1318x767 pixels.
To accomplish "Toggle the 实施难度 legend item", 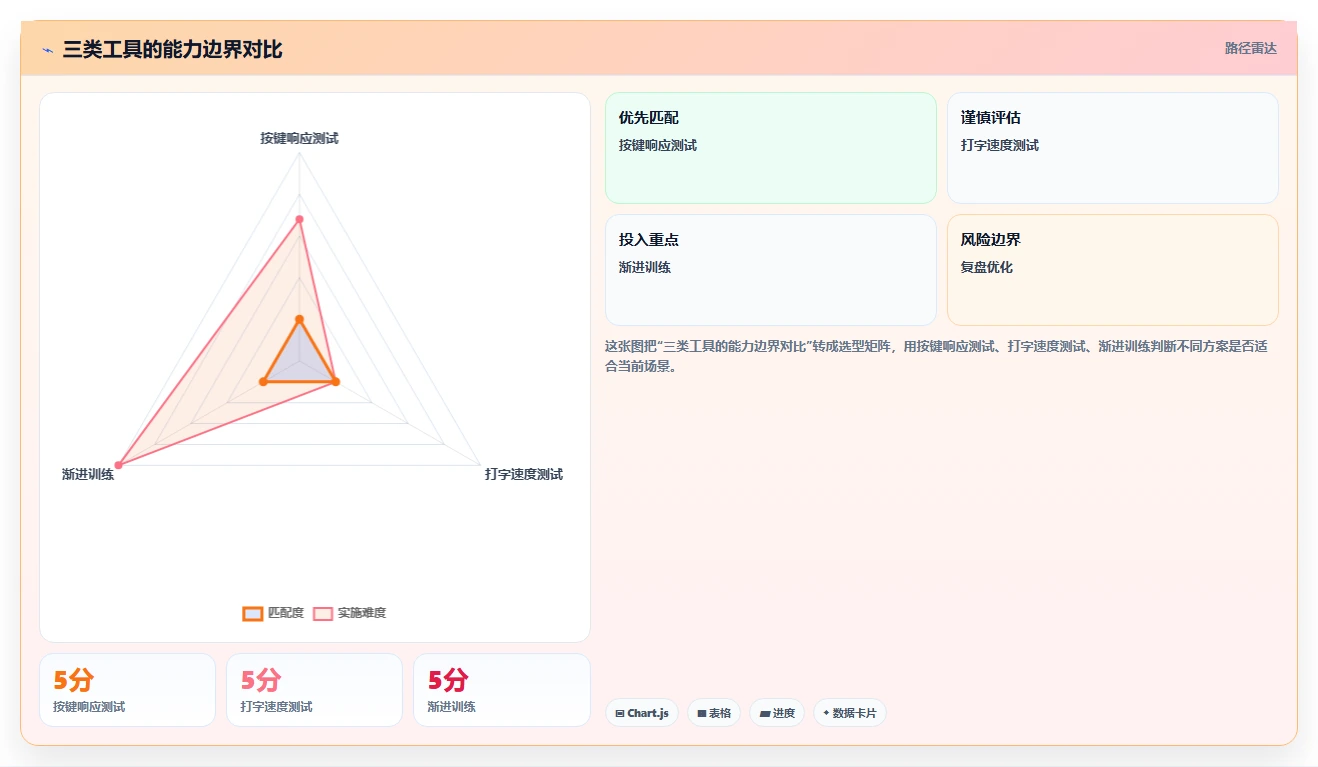I will pyautogui.click(x=350, y=613).
